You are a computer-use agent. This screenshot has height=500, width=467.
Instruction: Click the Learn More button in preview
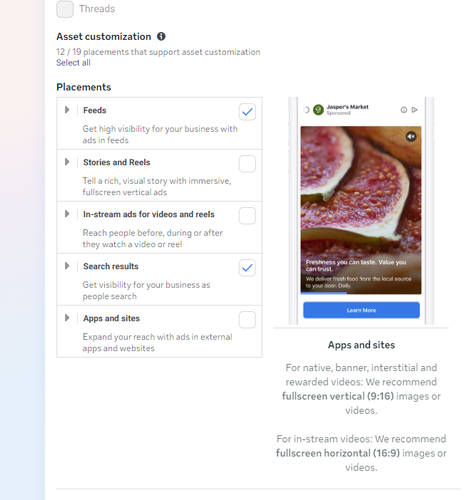(x=361, y=310)
